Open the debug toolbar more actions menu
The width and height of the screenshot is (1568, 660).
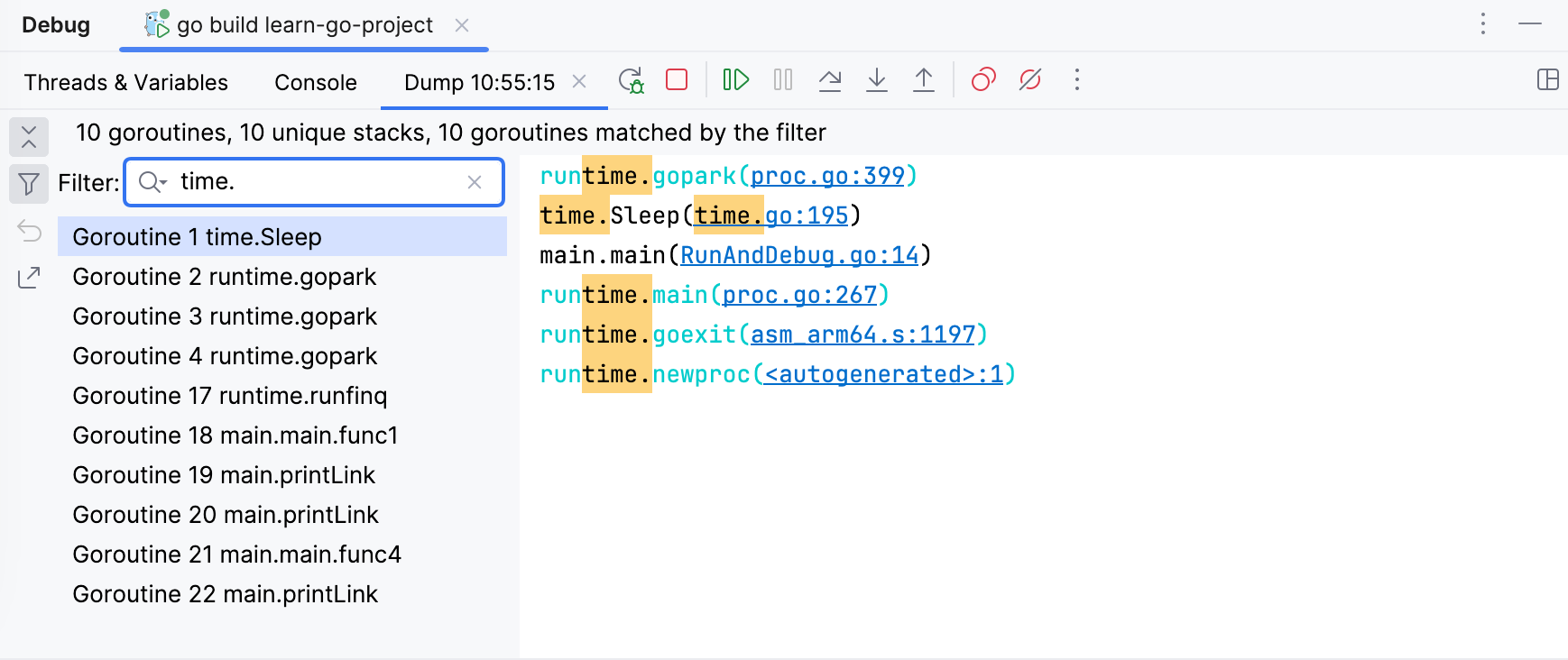point(1076,80)
